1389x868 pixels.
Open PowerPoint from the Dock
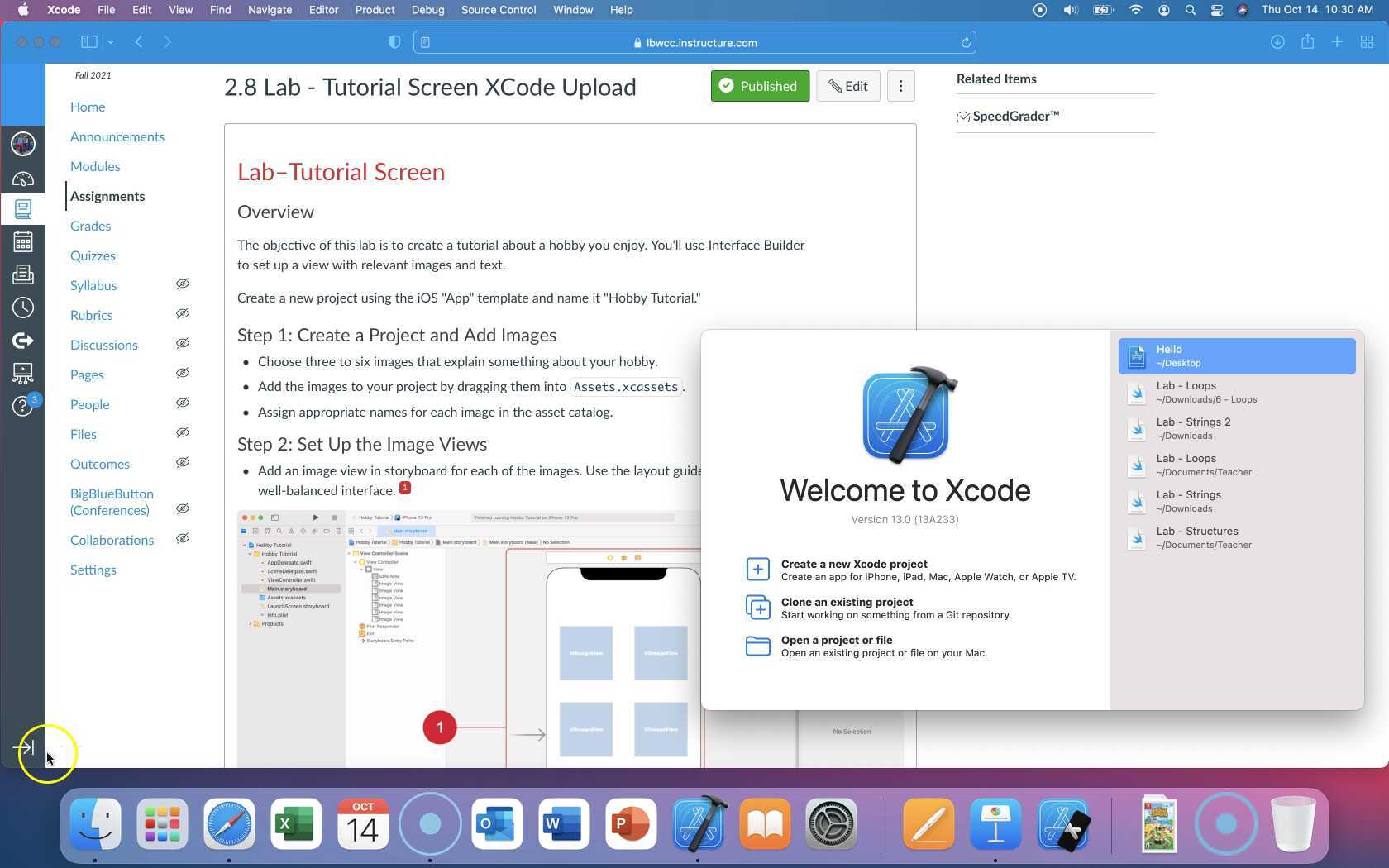tap(630, 823)
